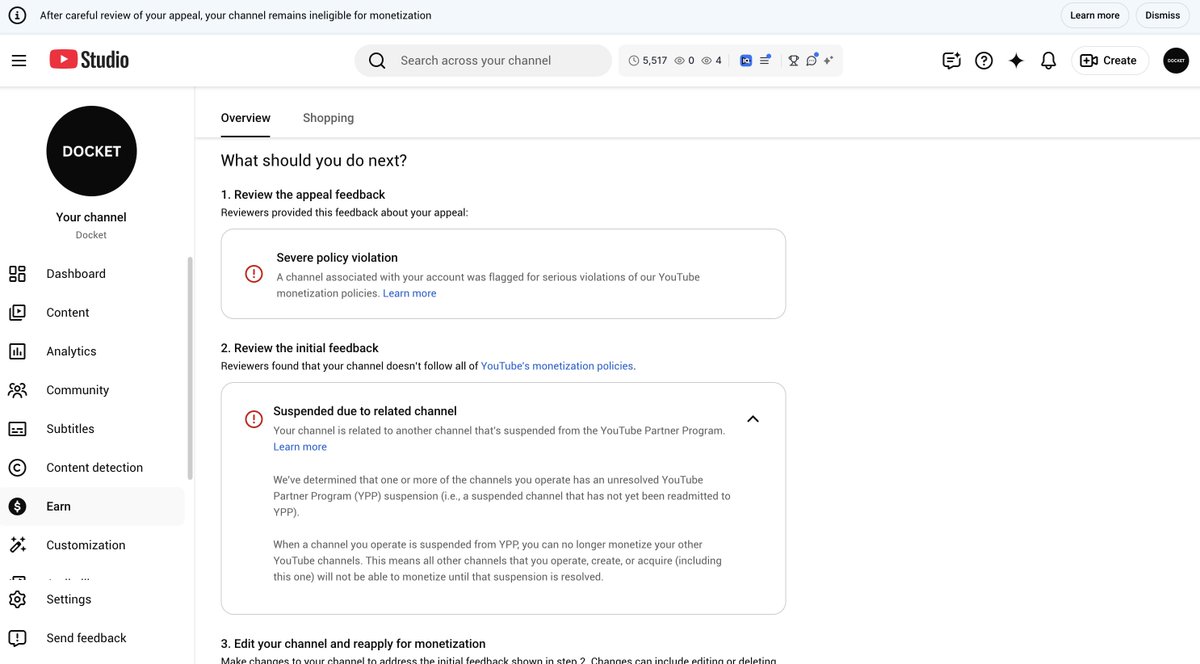Open YouTube's monetization policies link

coord(557,366)
